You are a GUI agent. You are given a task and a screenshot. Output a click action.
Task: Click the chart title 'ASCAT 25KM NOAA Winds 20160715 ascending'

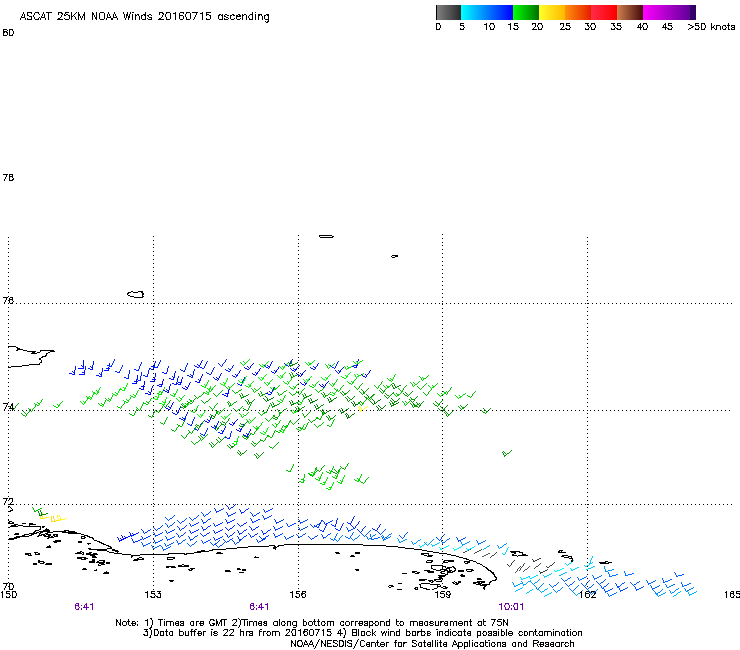[x=144, y=17]
